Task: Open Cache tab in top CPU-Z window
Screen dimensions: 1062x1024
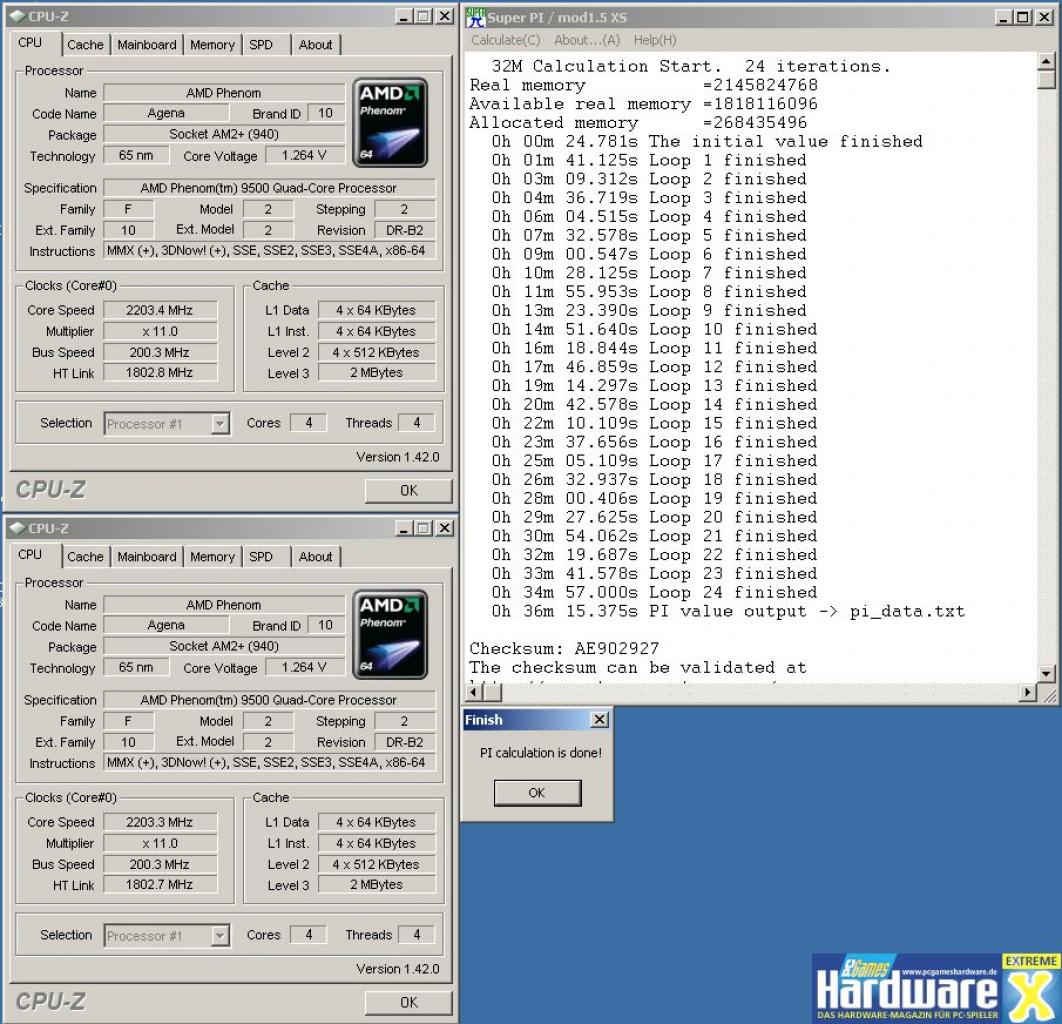Action: [x=85, y=45]
